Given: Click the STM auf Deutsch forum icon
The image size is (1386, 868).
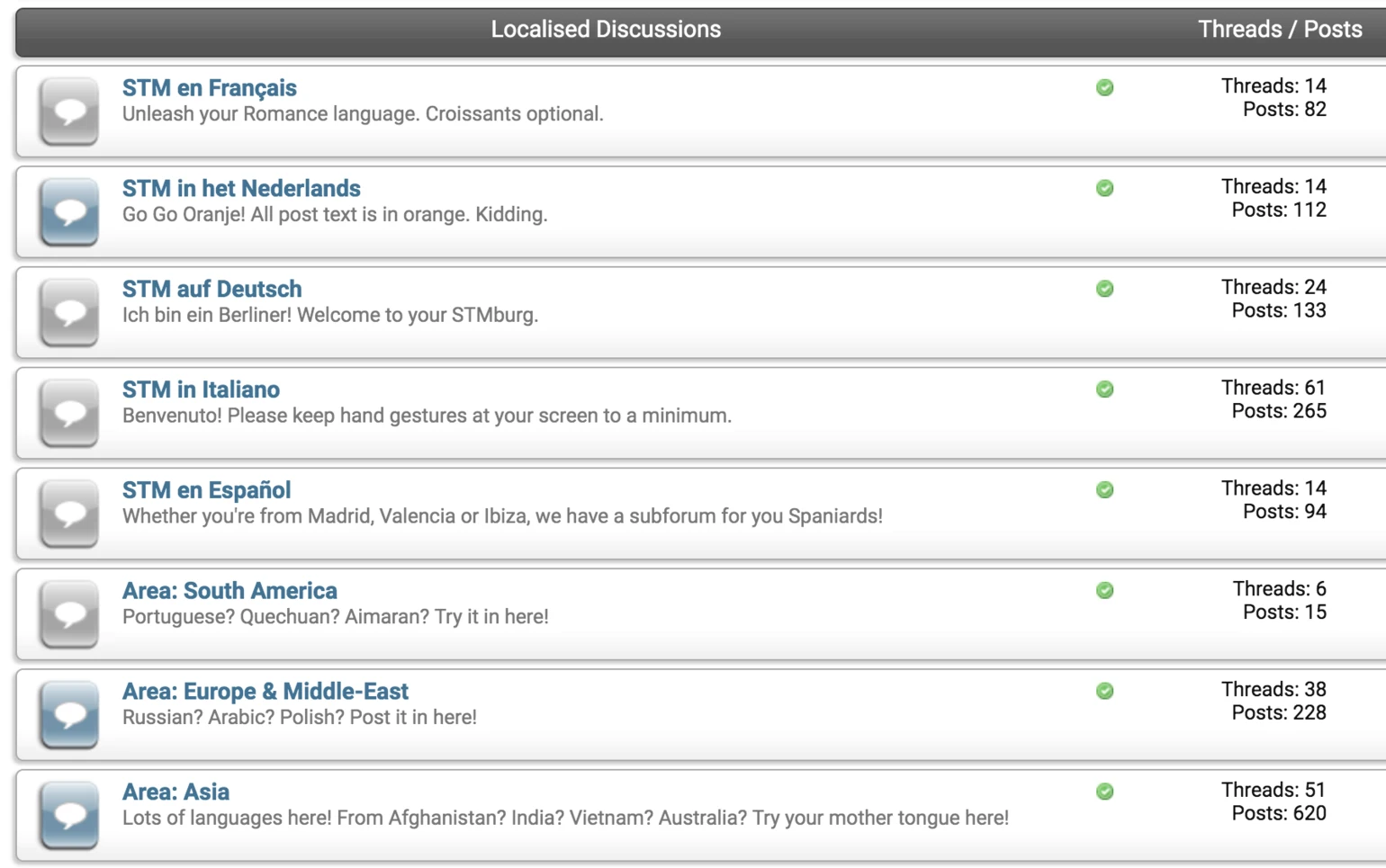Looking at the screenshot, I should pos(67,312).
